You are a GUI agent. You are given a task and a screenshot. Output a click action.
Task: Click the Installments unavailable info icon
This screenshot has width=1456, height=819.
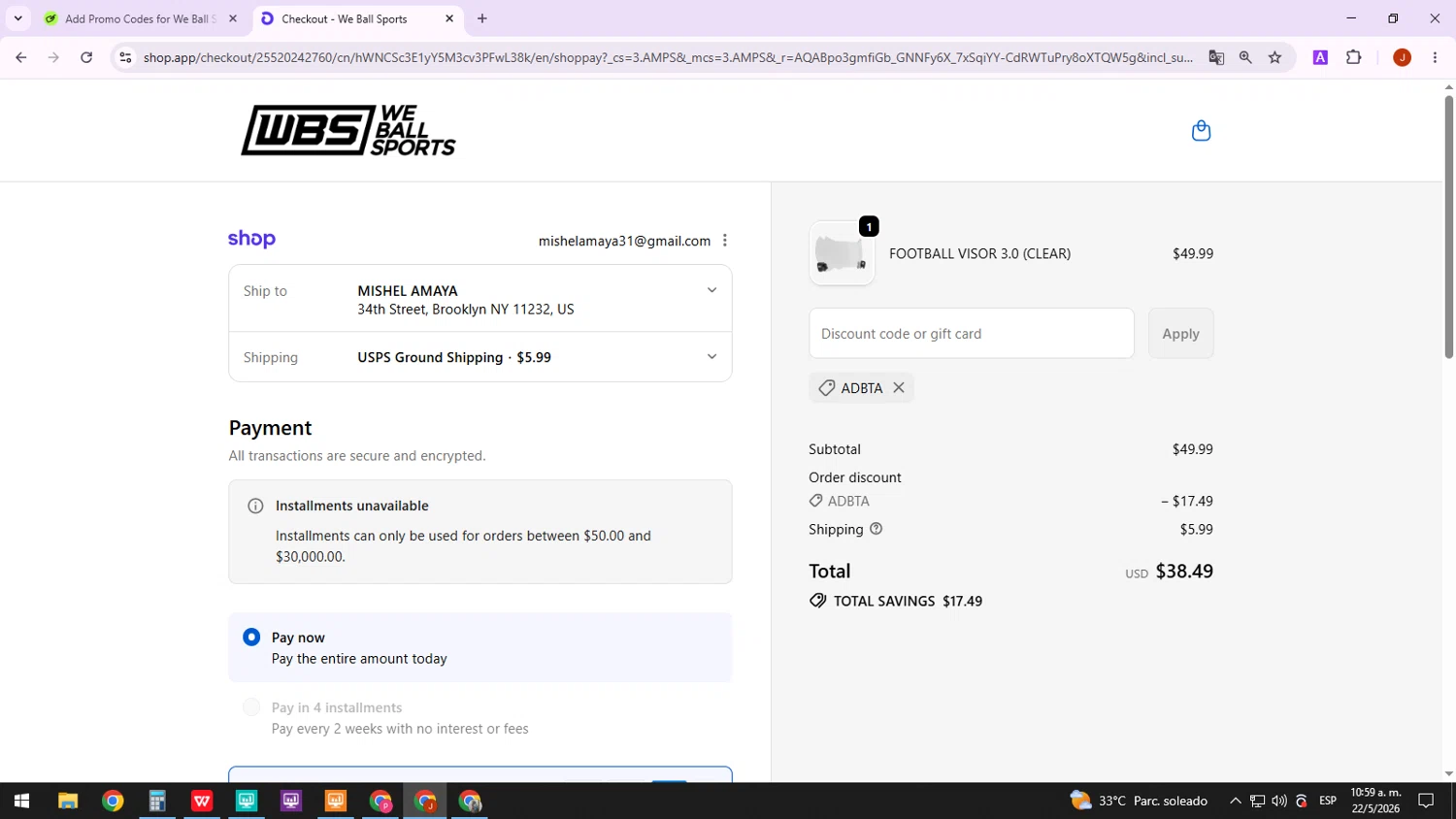pos(255,506)
